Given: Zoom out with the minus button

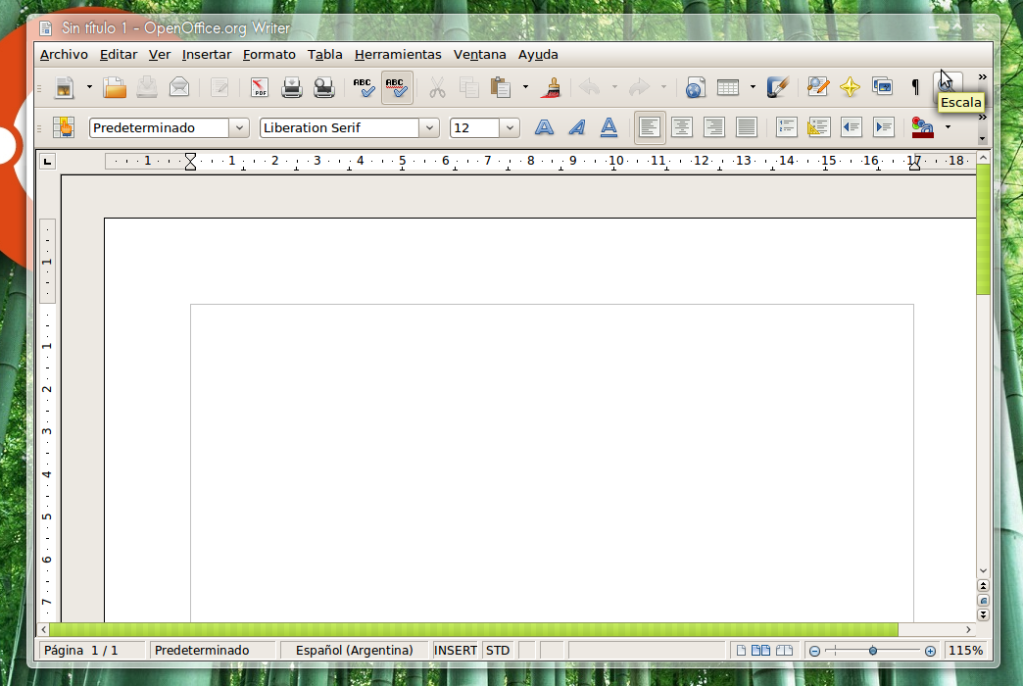Looking at the screenshot, I should pos(814,651).
